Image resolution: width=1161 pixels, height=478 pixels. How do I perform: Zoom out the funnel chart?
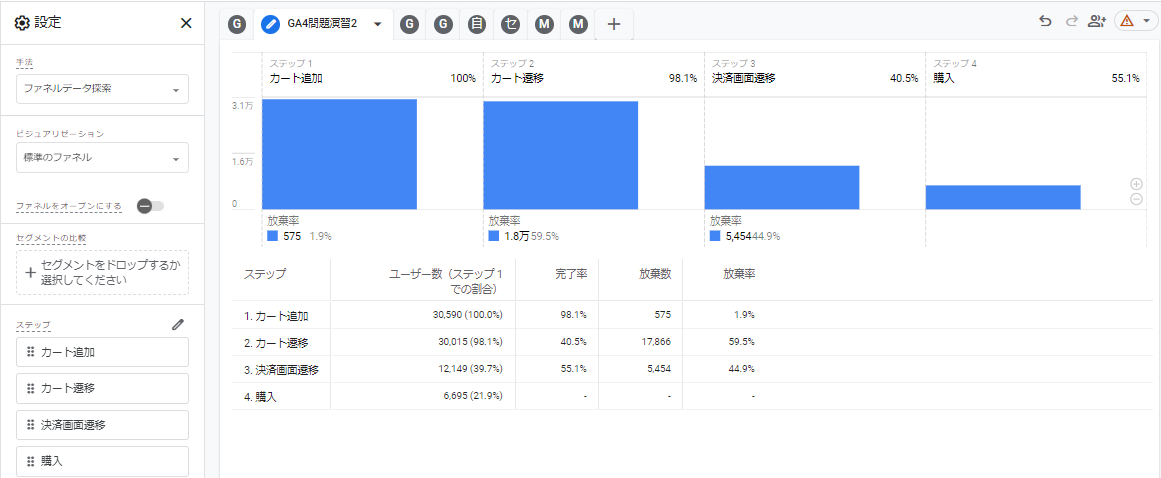click(x=1137, y=199)
